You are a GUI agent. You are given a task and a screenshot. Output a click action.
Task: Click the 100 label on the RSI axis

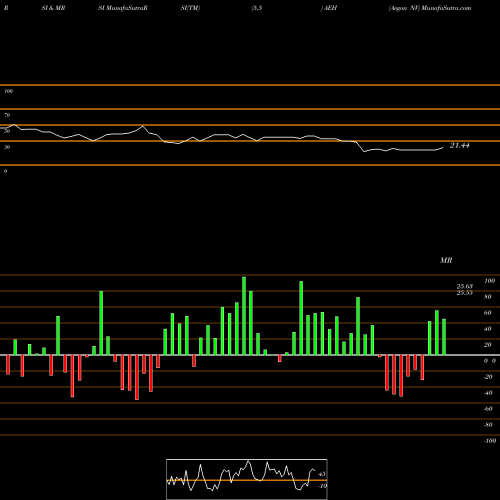click(x=9, y=91)
